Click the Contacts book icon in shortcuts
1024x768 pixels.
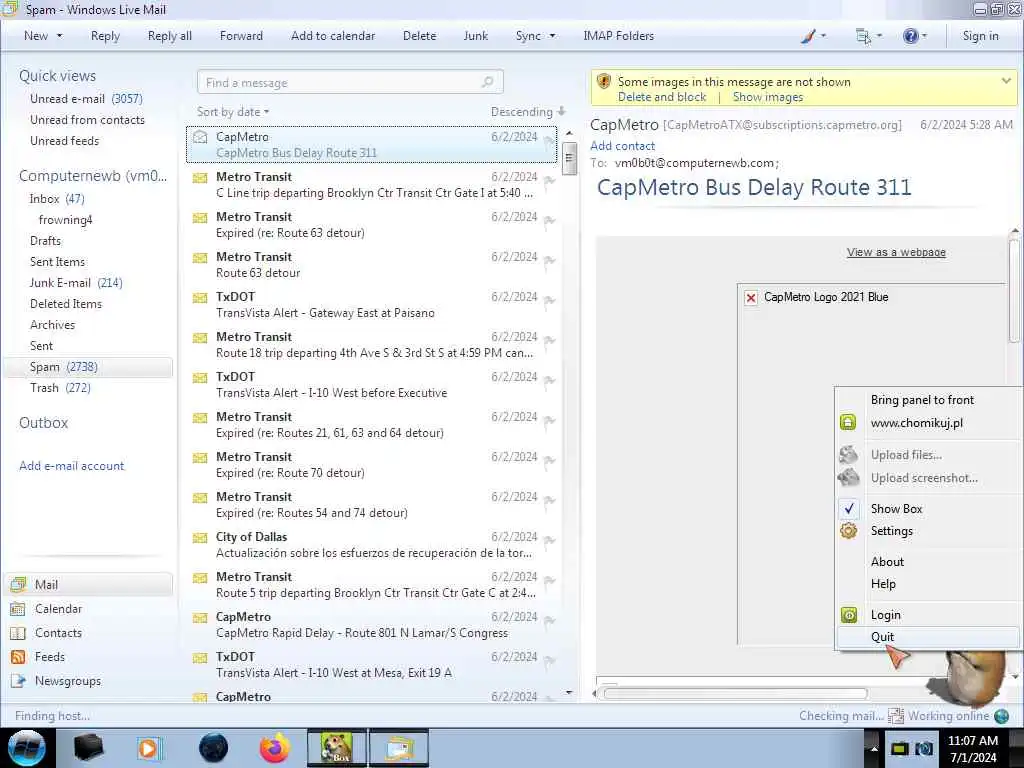18,633
